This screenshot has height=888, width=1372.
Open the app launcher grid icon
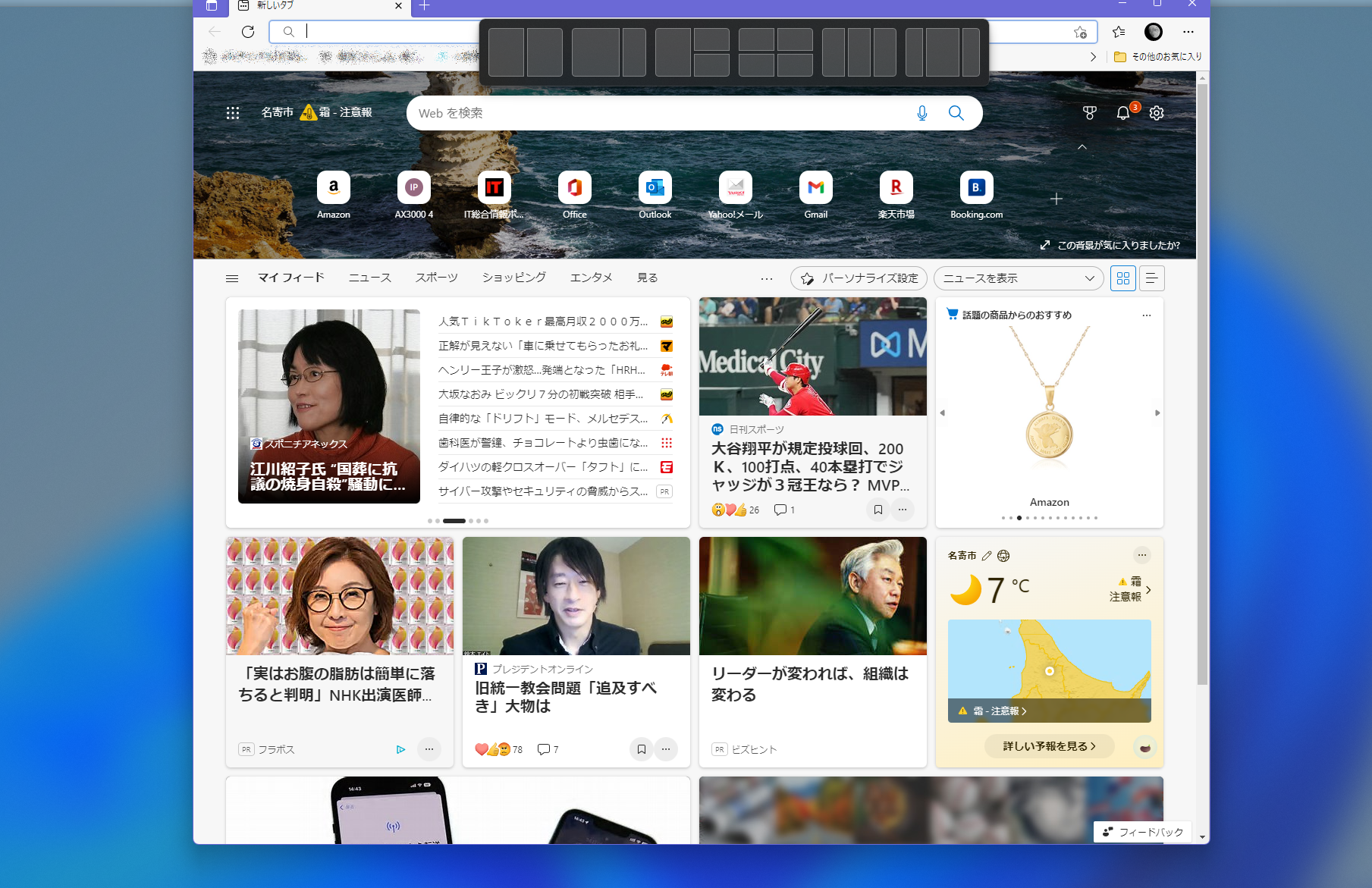(x=233, y=113)
